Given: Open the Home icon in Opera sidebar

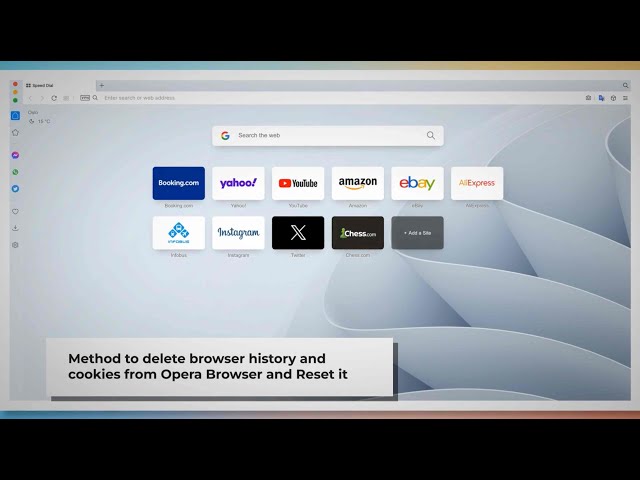Looking at the screenshot, I should 15,116.
